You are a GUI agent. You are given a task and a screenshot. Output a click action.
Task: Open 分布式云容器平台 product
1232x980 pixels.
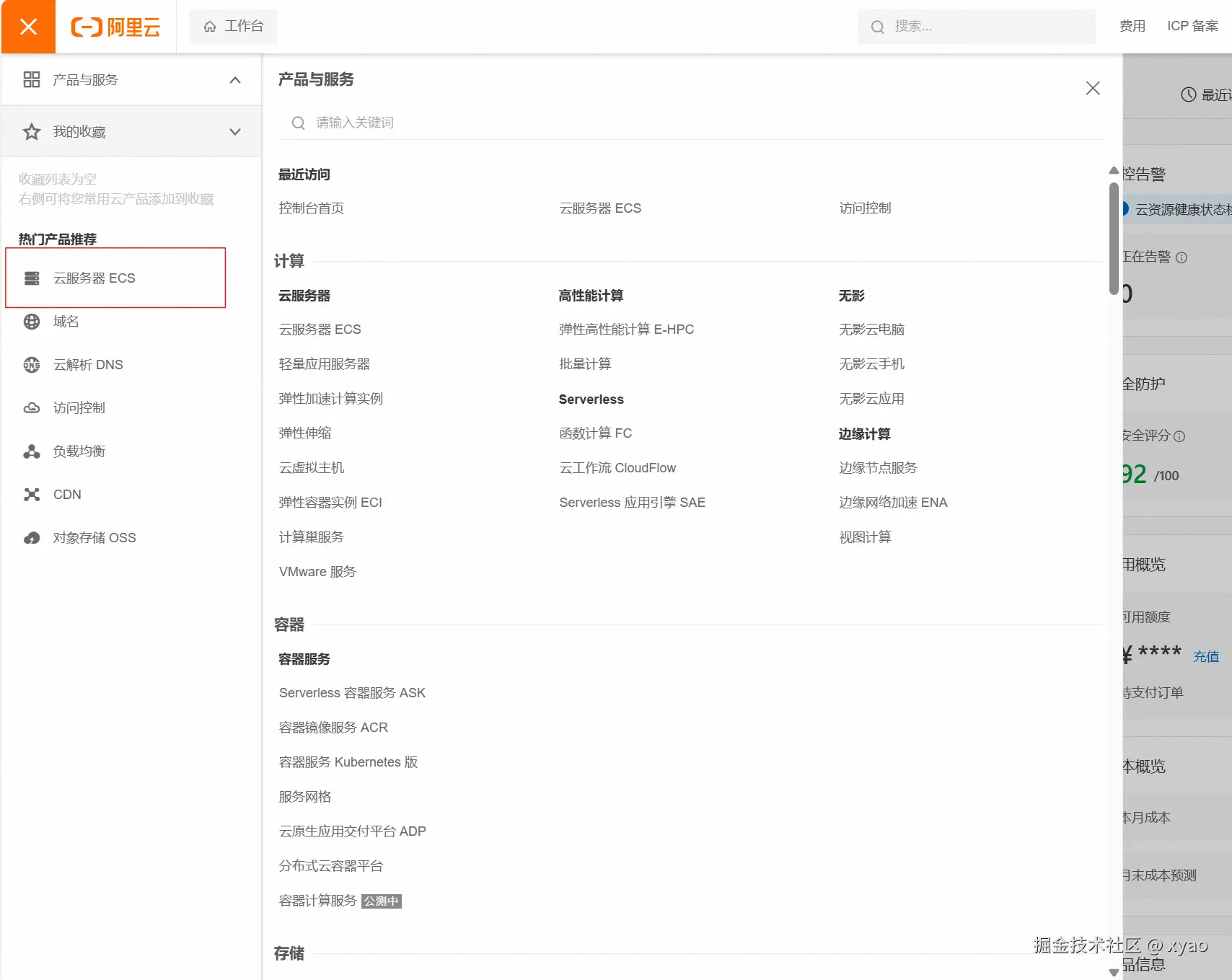pos(331,866)
